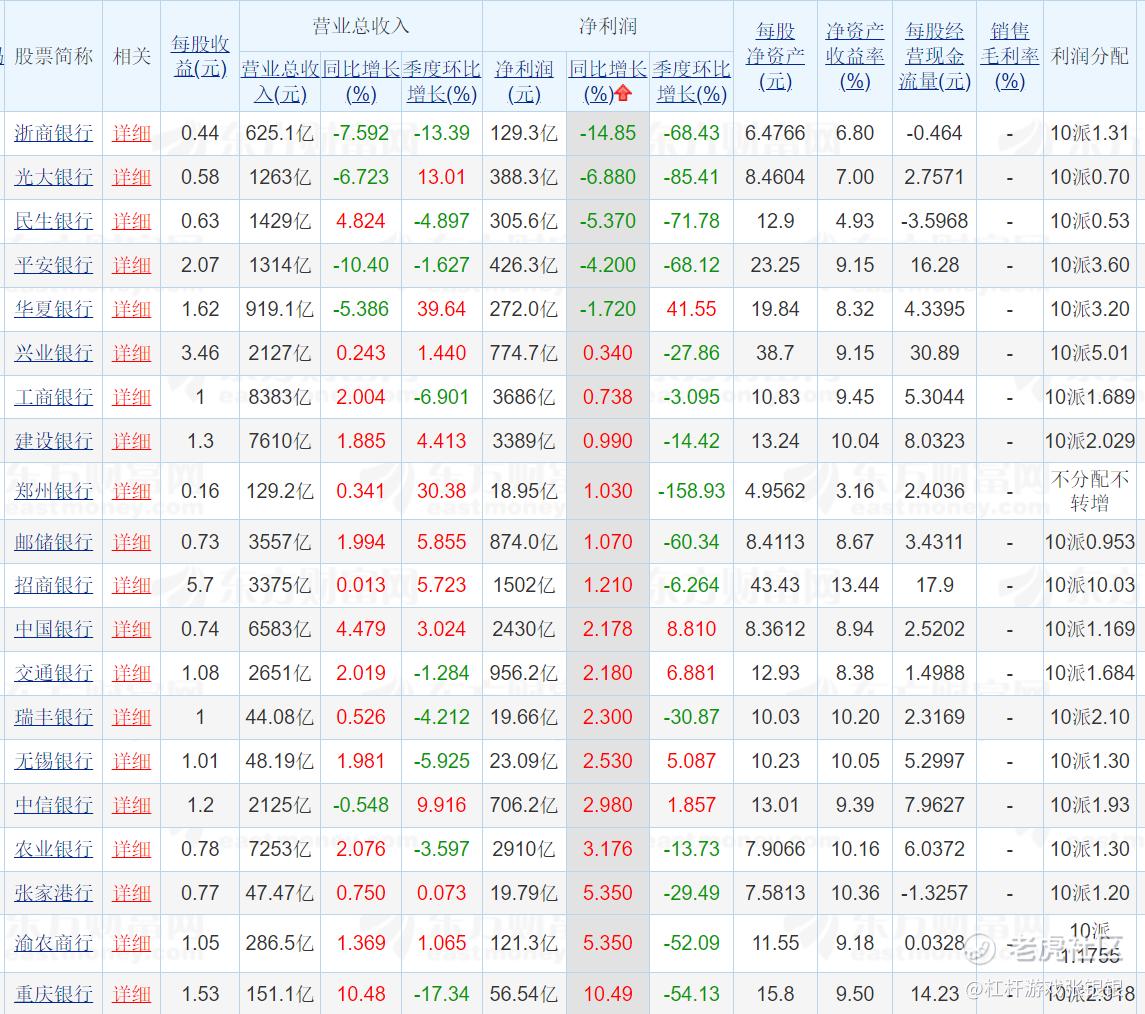The height and width of the screenshot is (1014, 1145).
Task: Sort by 销售毛利率(%) column header
Action: coord(1010,56)
